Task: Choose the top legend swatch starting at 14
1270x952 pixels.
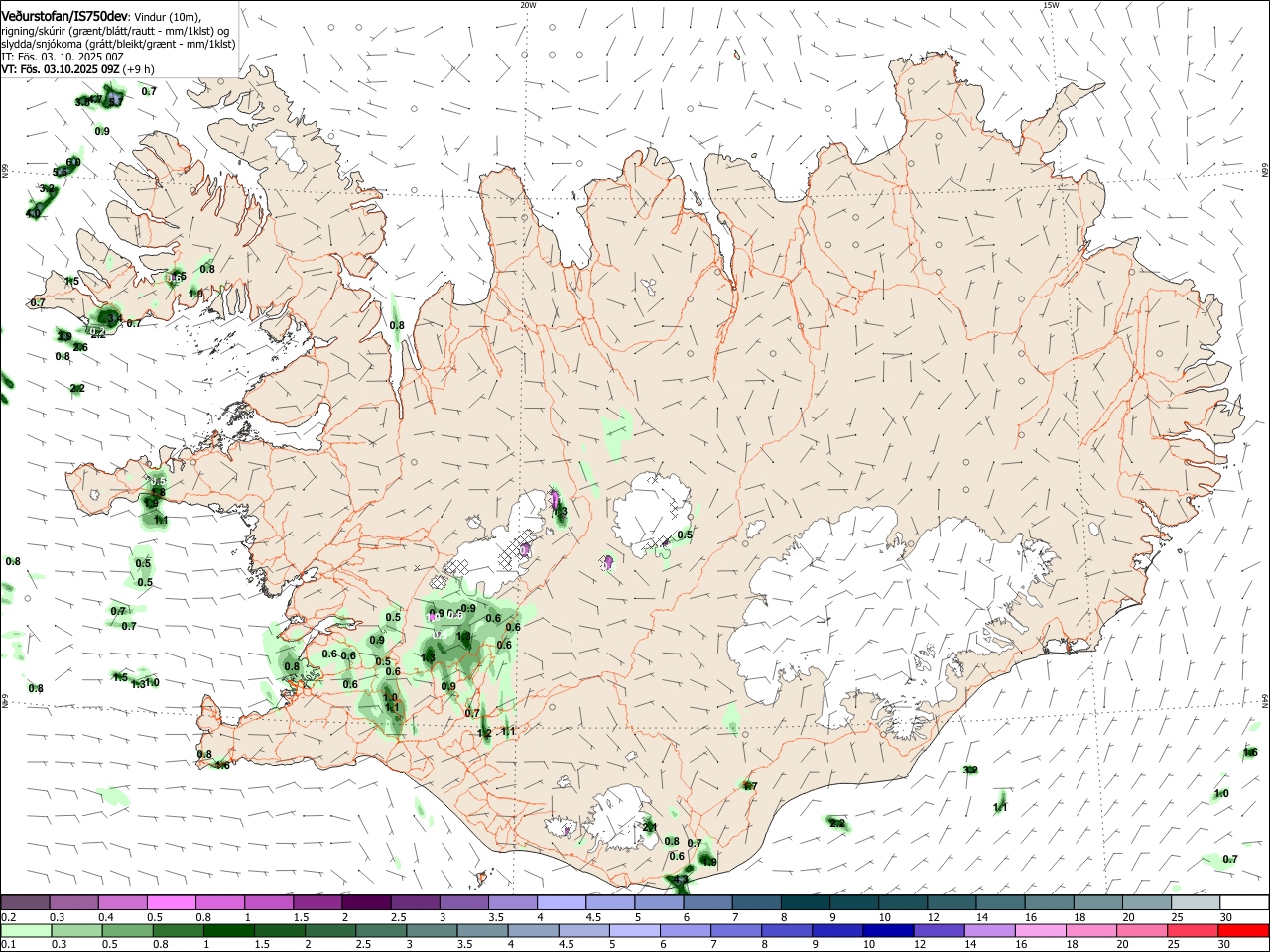Action: [x=1000, y=902]
